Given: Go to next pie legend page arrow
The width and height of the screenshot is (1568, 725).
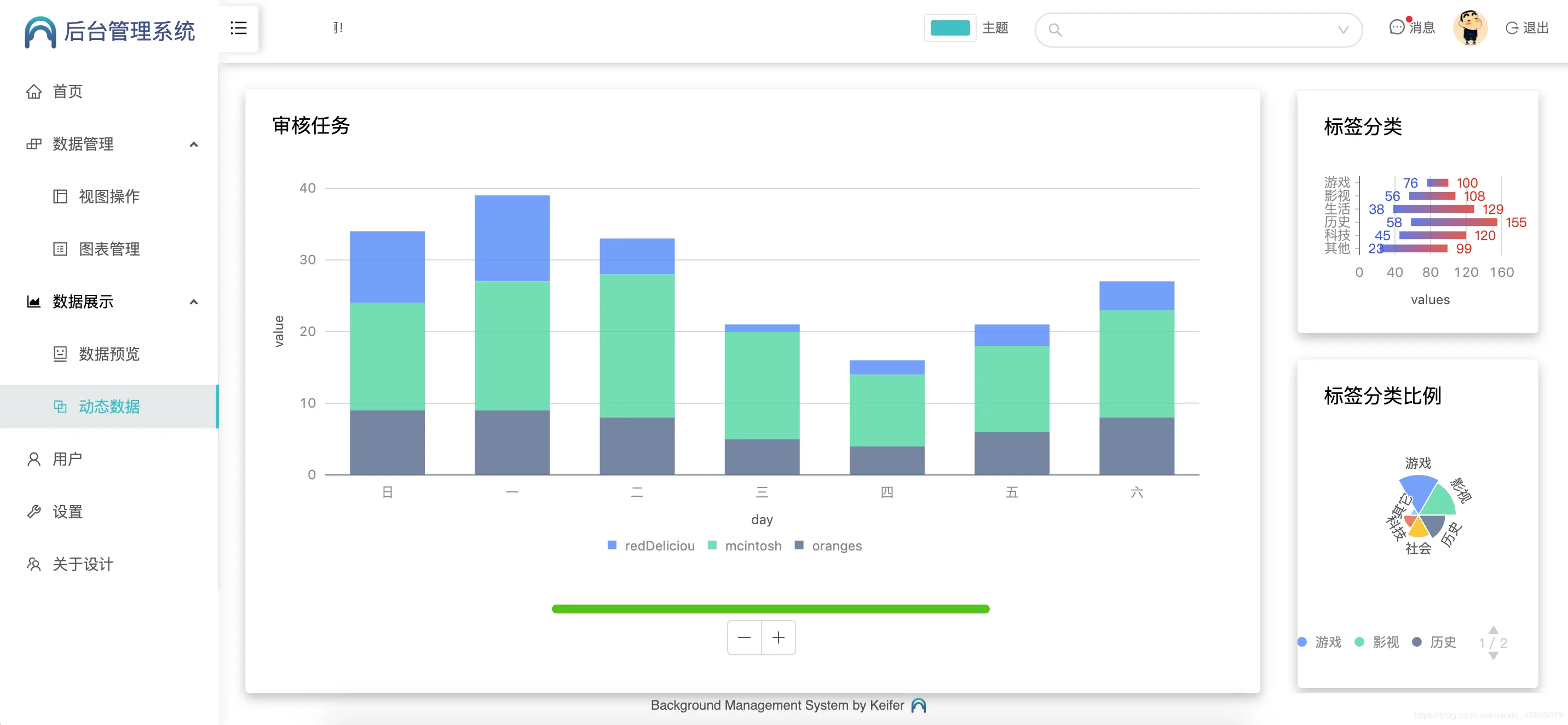Looking at the screenshot, I should click(x=1492, y=656).
